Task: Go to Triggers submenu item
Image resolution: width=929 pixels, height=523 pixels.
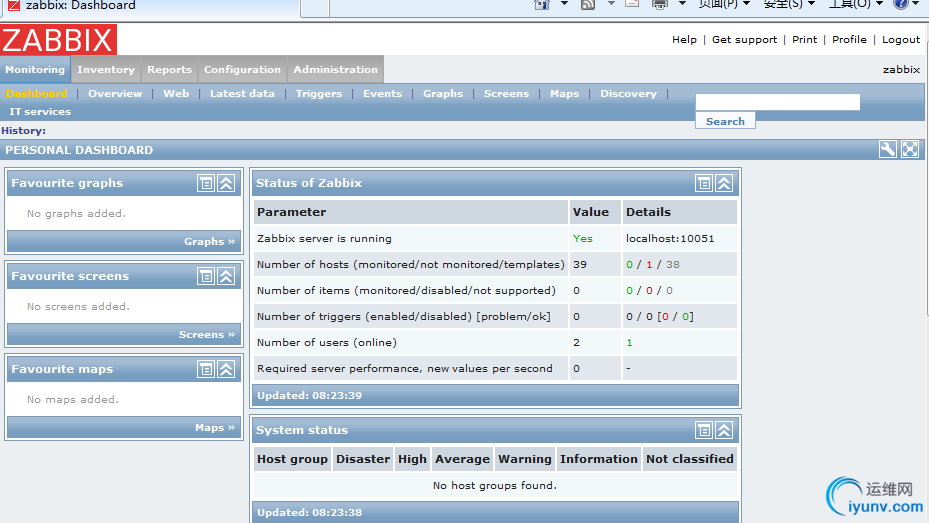Action: [319, 94]
